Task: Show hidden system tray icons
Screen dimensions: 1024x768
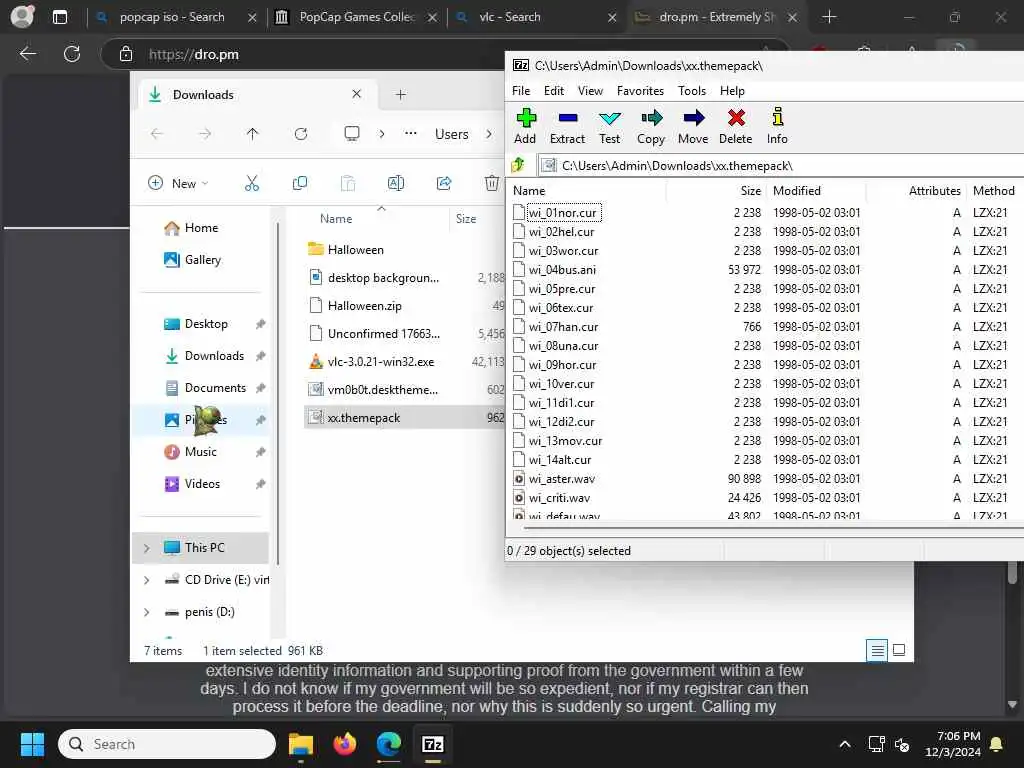Action: click(x=844, y=744)
